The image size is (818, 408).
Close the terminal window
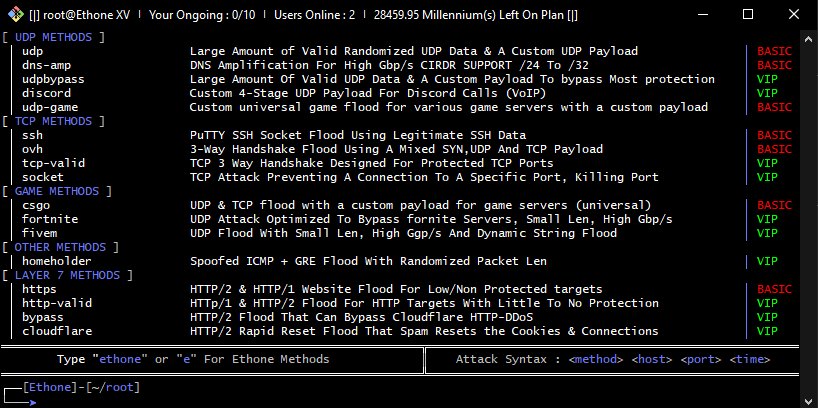[x=793, y=14]
